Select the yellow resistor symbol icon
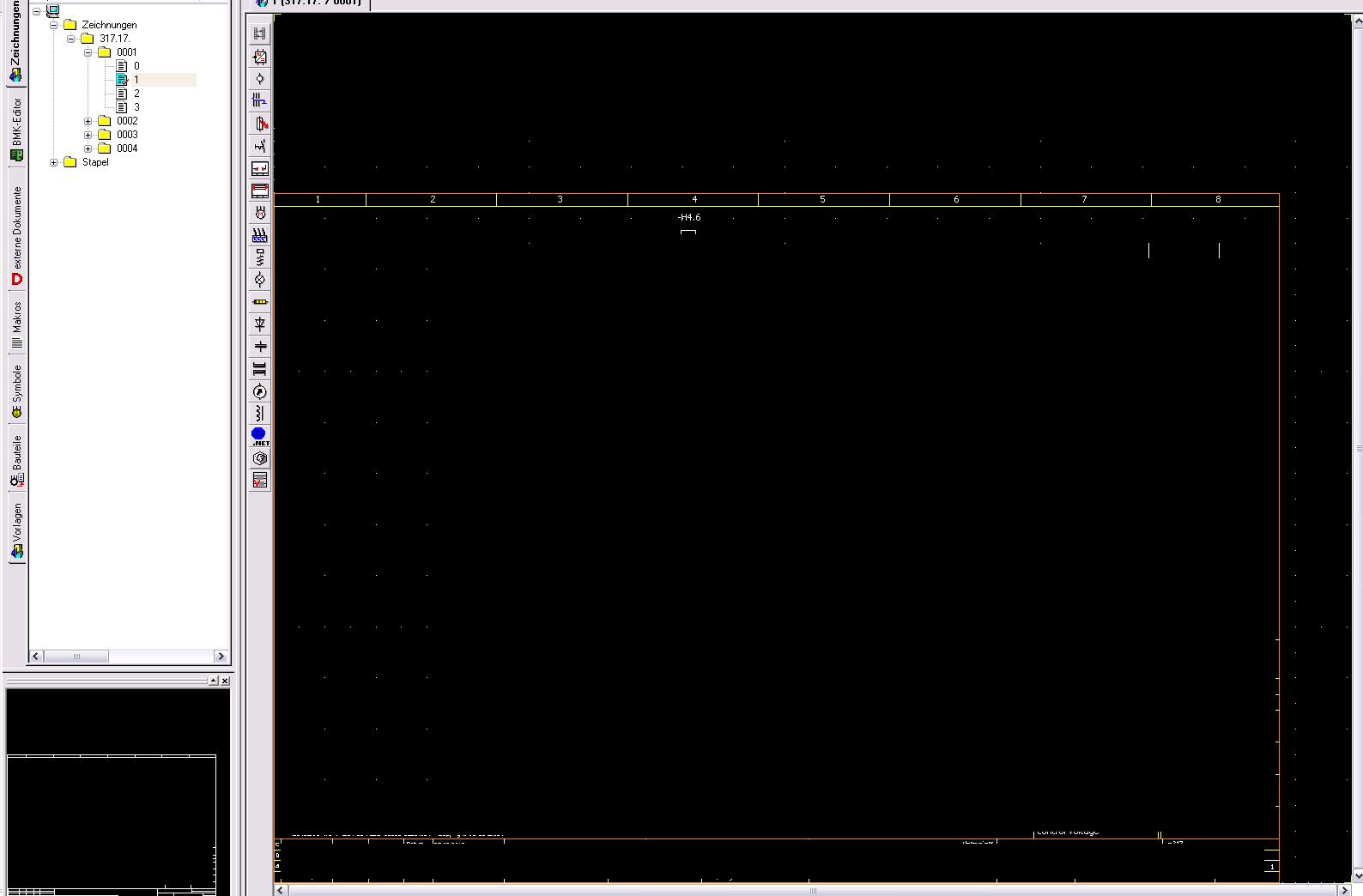 point(260,302)
